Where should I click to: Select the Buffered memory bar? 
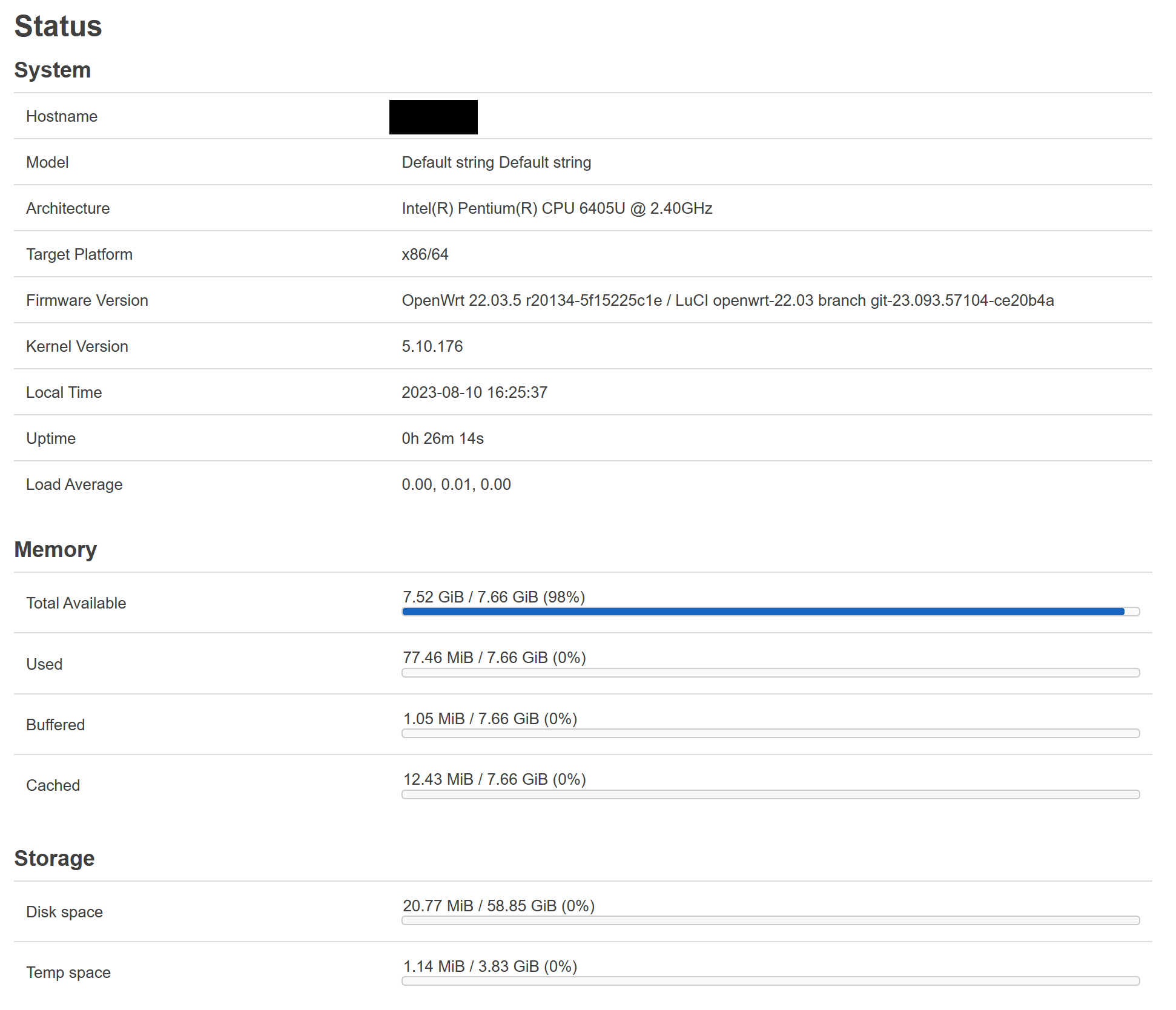[769, 733]
